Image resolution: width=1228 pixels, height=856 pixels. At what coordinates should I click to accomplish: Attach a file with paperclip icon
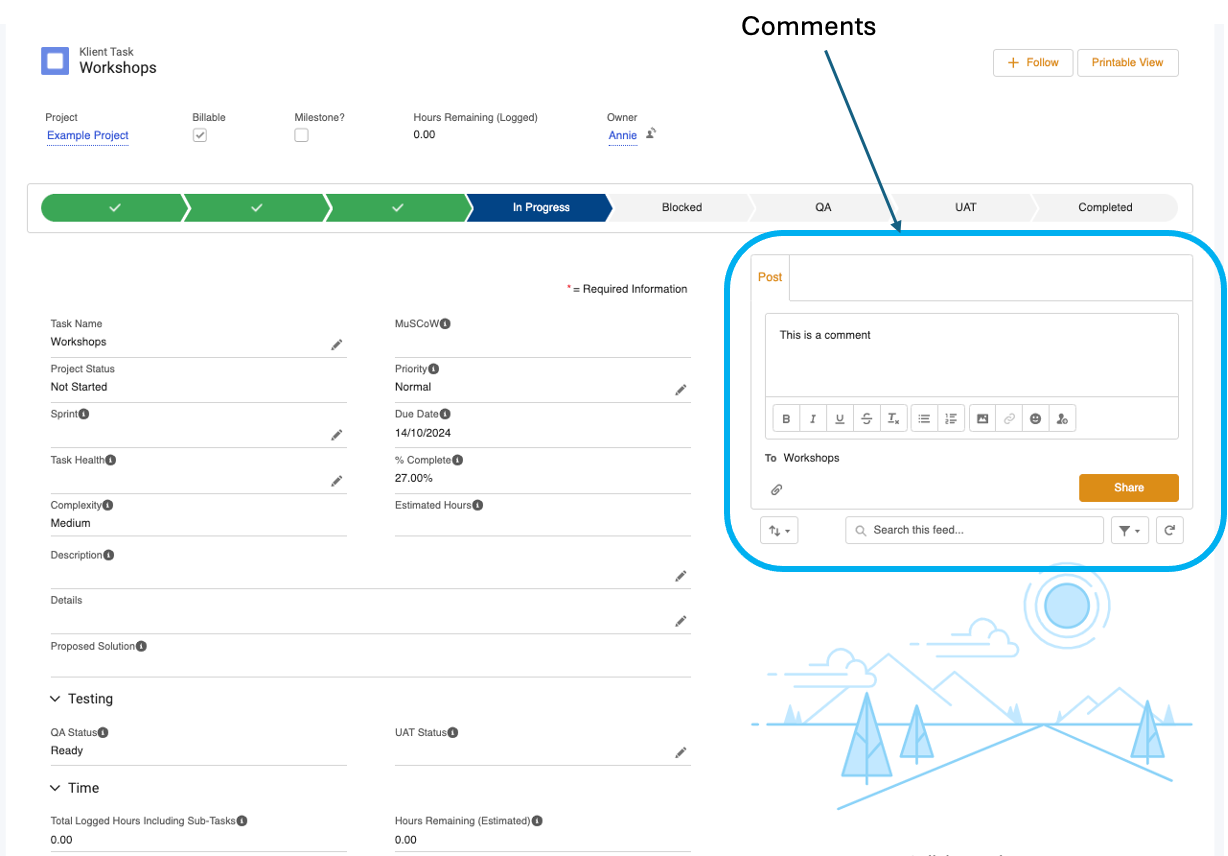(x=776, y=490)
